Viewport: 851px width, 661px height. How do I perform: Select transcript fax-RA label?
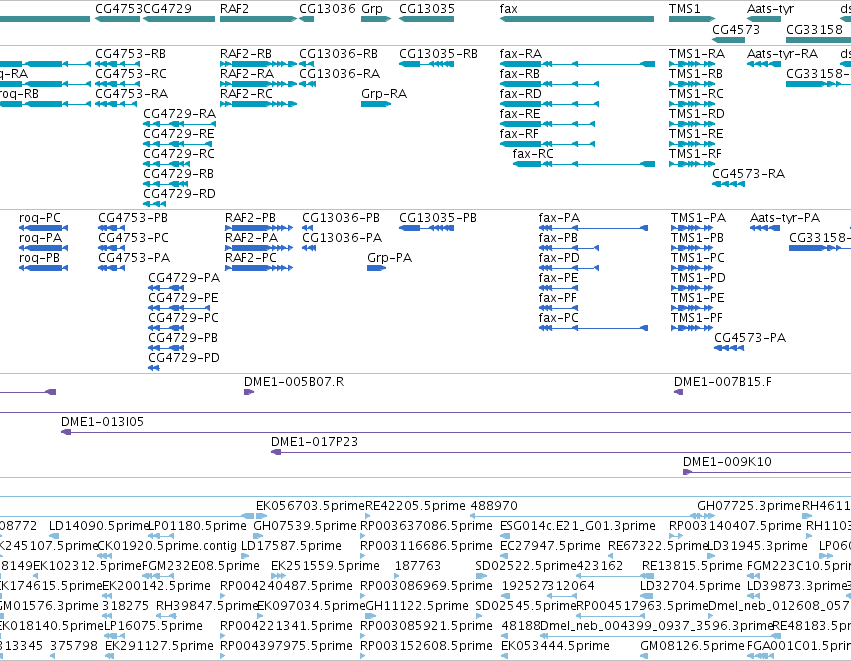coord(520,54)
